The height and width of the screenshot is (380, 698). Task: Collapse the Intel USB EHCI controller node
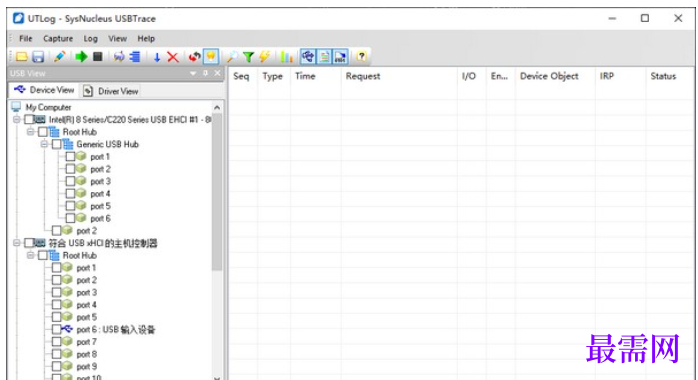tap(17, 119)
